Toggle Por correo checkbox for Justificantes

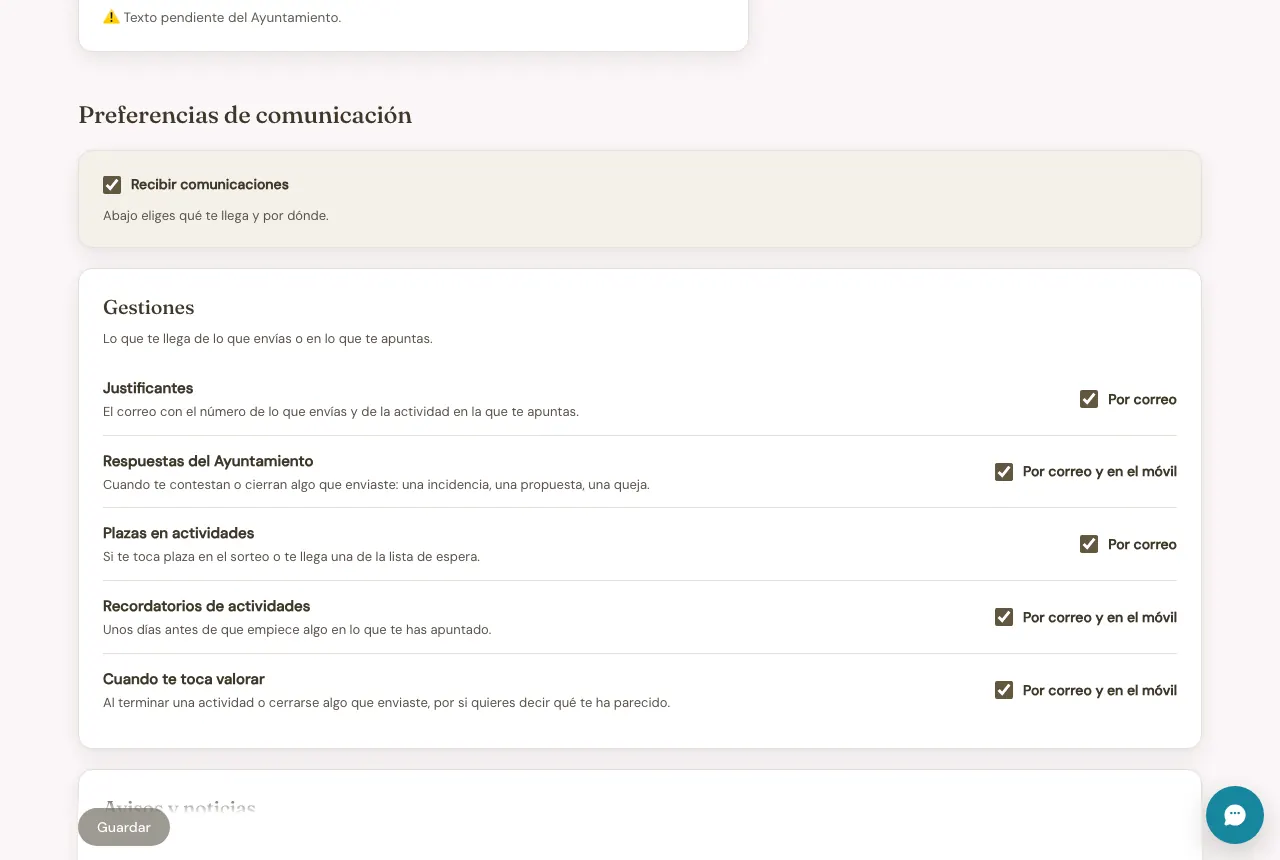tap(1089, 399)
